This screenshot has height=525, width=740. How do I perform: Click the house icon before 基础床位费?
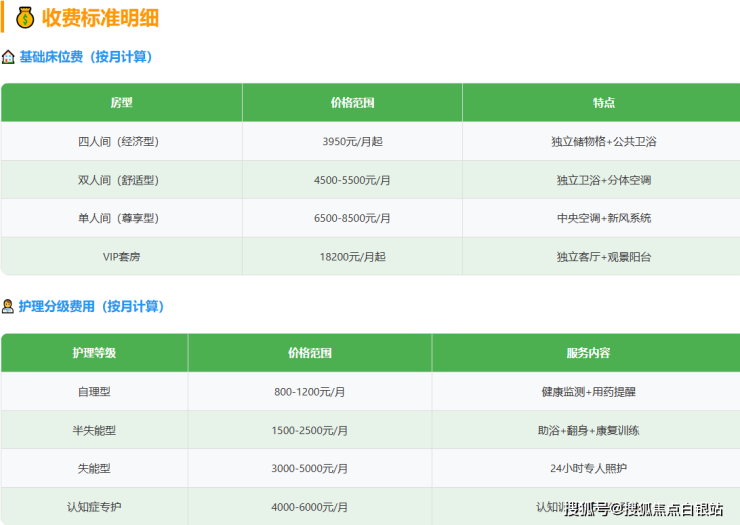click(x=9, y=57)
